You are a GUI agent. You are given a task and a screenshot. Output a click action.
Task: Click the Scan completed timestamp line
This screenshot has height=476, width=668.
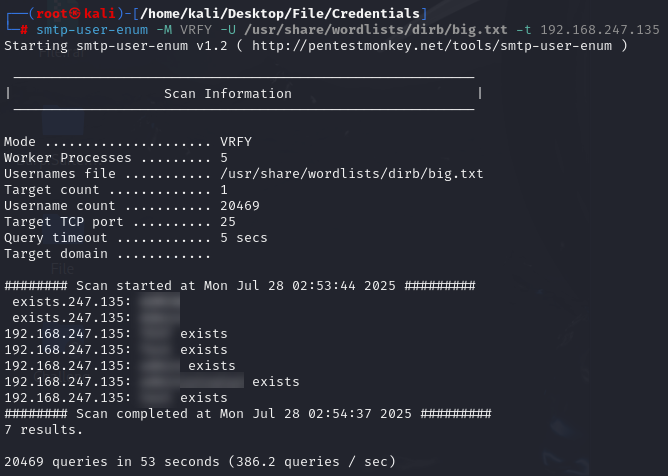click(x=247, y=413)
